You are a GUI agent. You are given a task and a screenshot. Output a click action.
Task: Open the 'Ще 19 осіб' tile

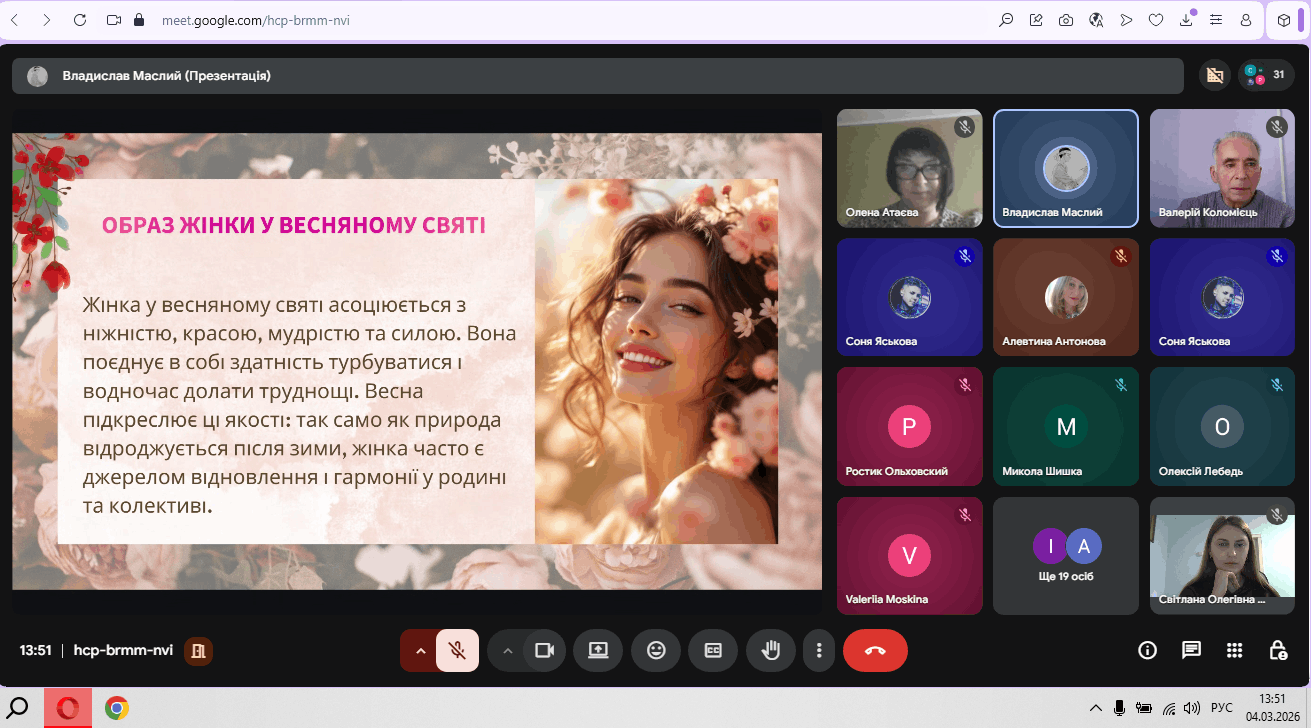pyautogui.click(x=1065, y=555)
